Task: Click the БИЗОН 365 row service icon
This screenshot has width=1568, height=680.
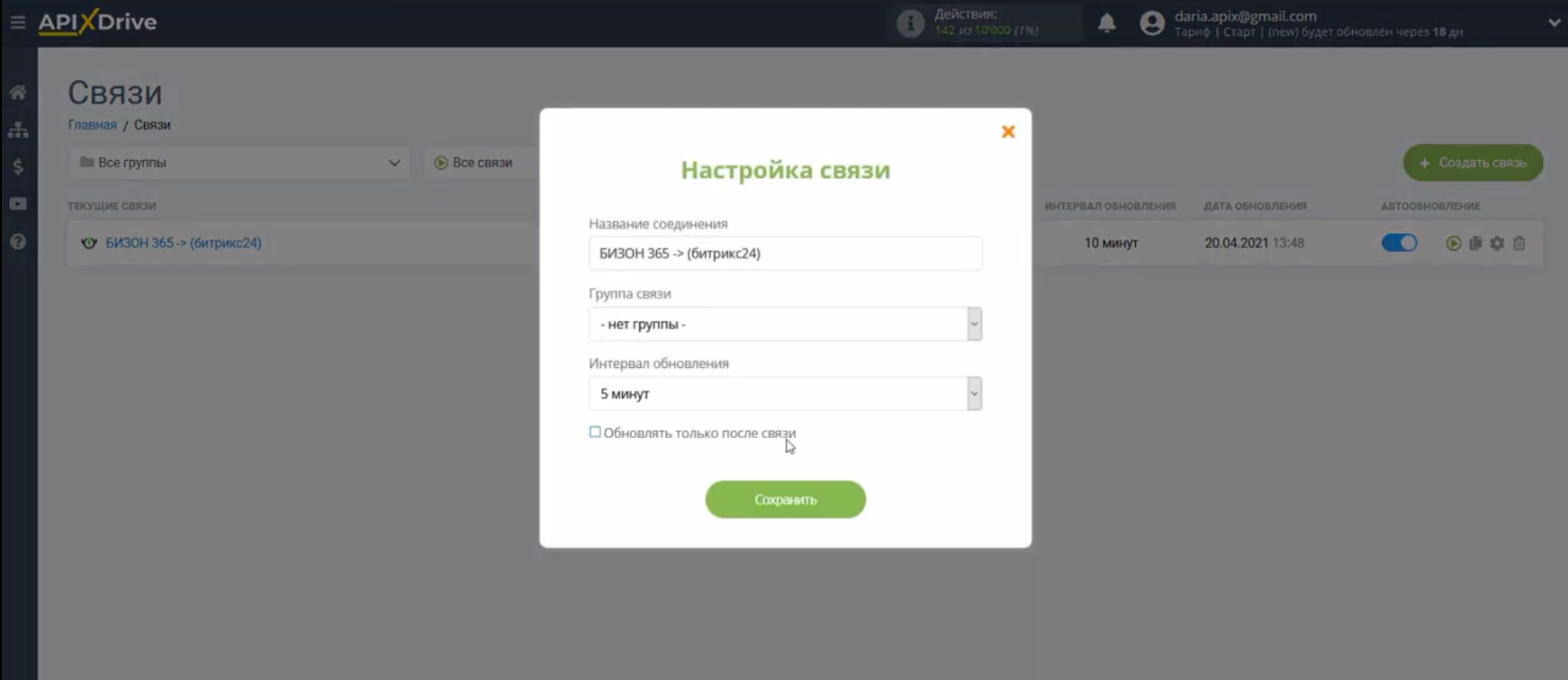Action: point(88,243)
